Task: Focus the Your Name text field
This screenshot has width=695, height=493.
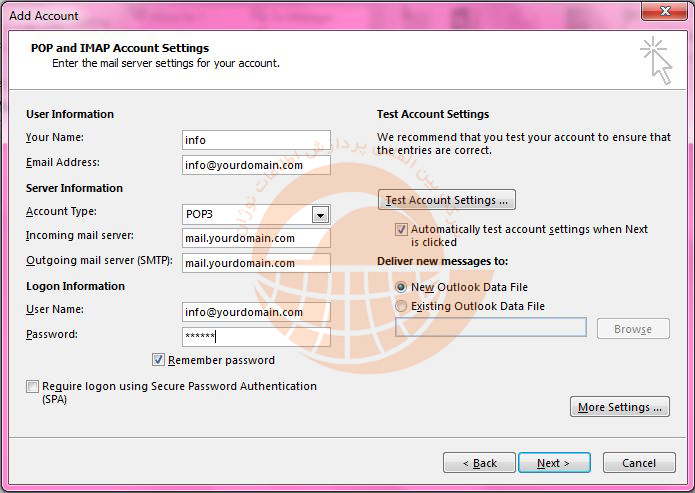Action: click(256, 140)
